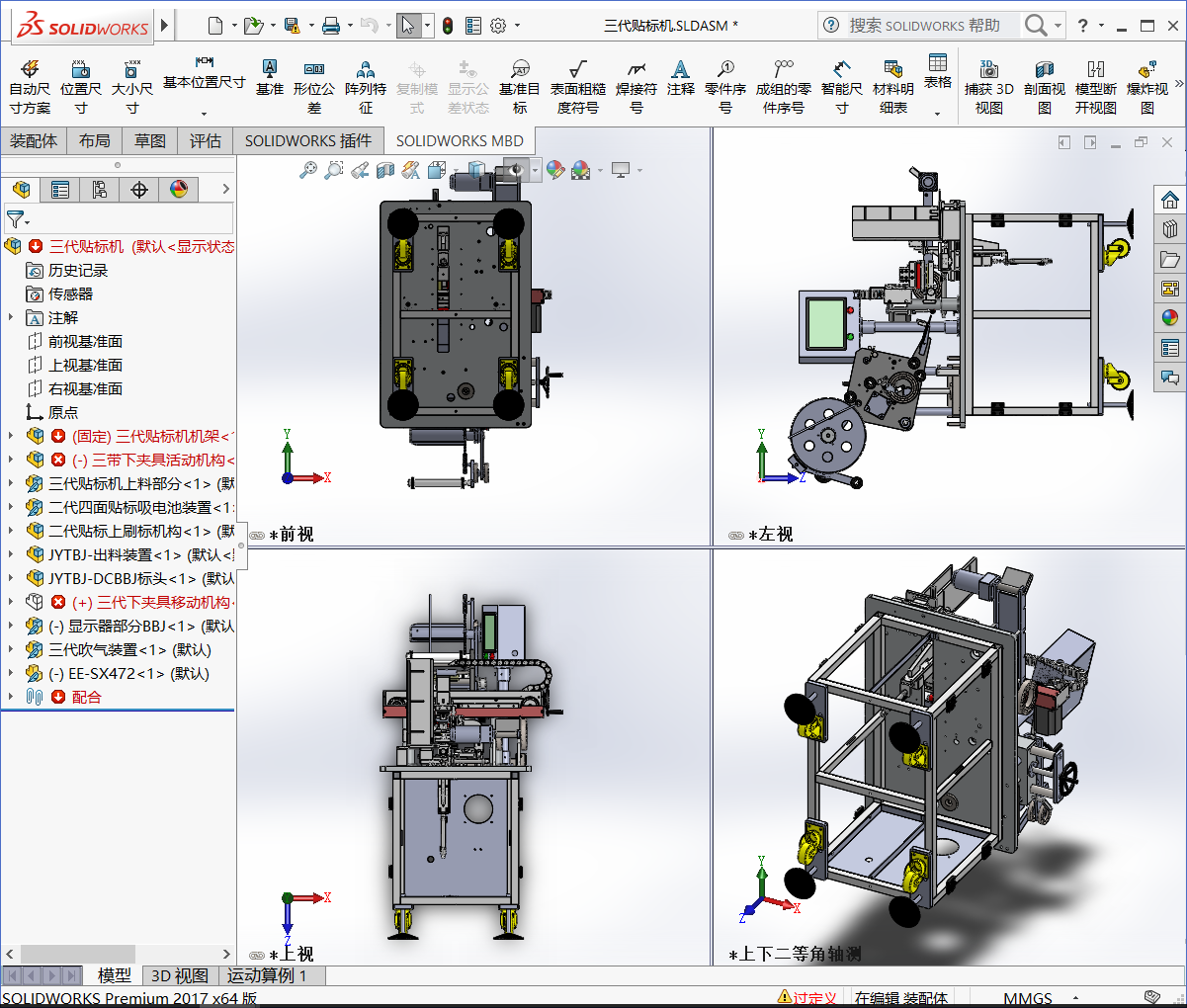Expand 三代吹气装置<1> component

point(11,649)
